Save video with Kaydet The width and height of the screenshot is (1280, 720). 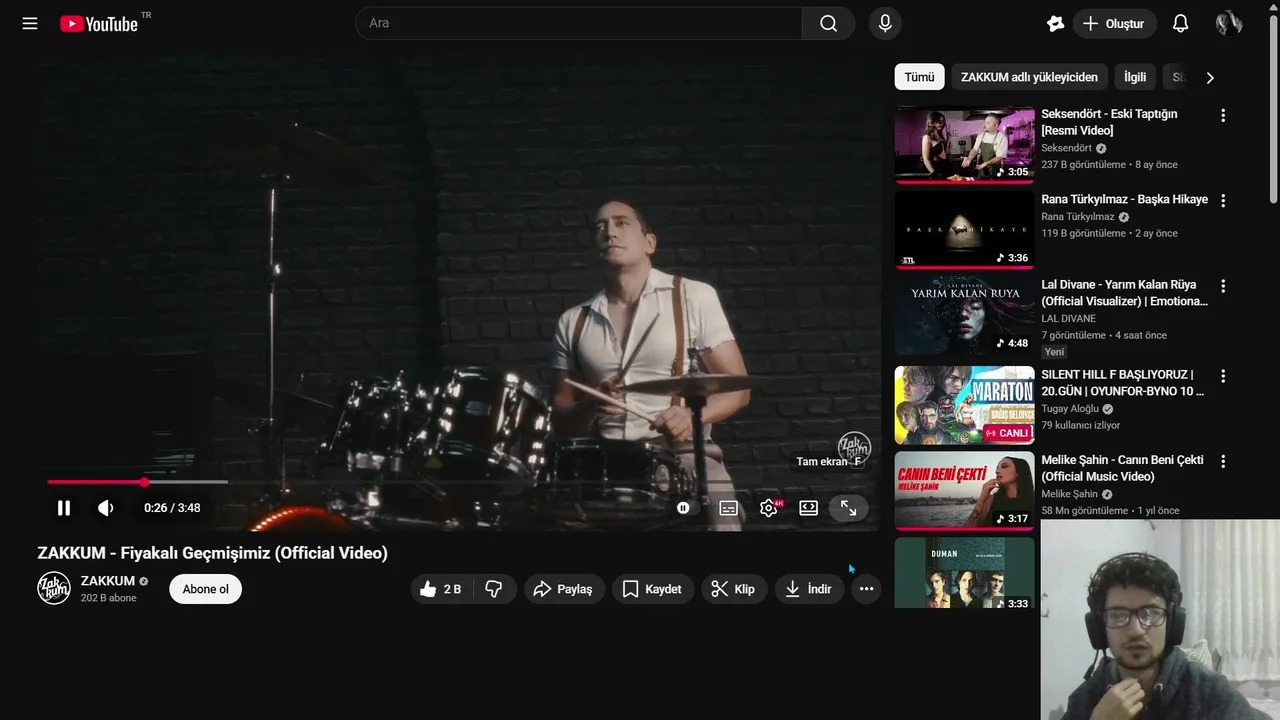(x=653, y=589)
